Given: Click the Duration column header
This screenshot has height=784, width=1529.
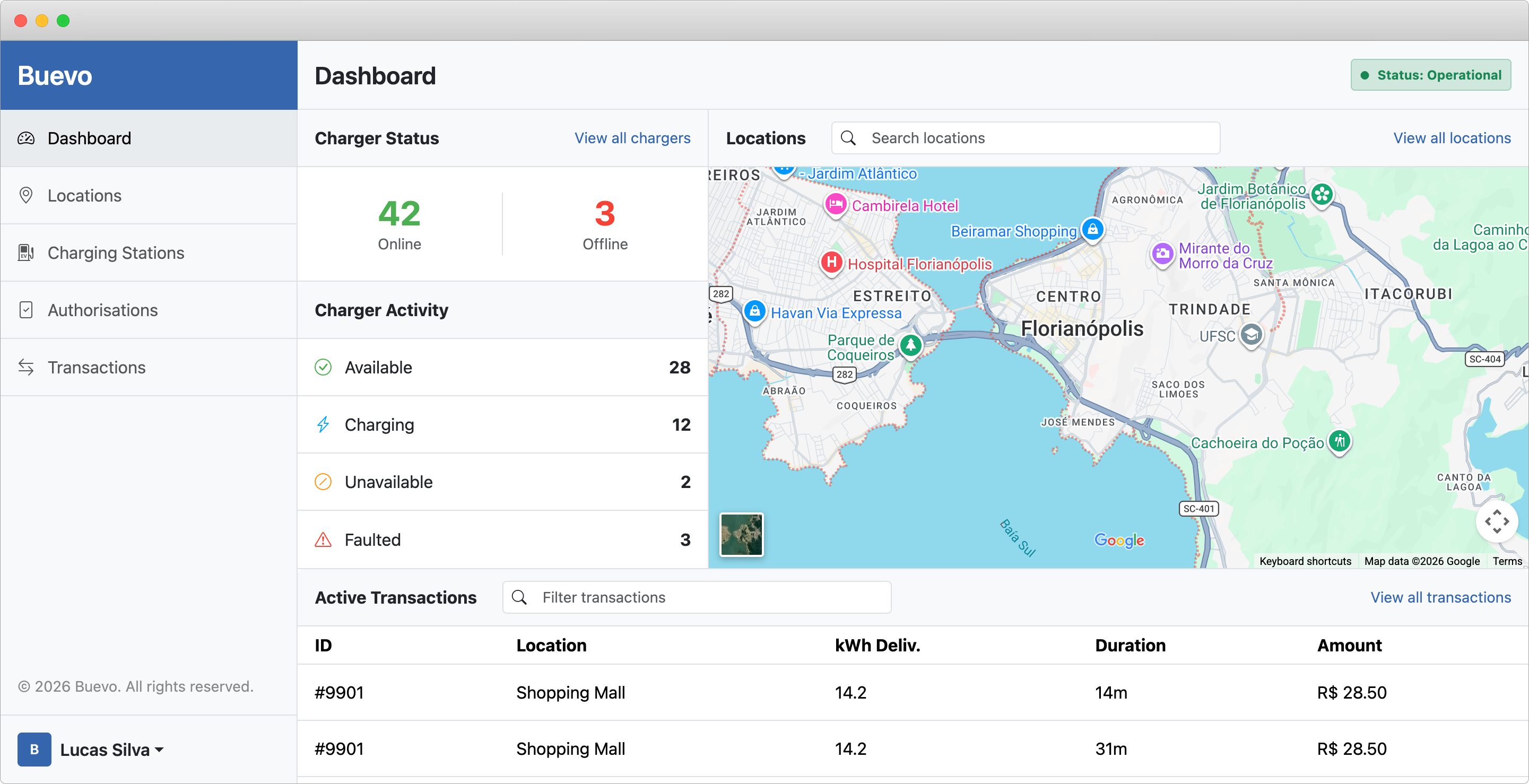Looking at the screenshot, I should pyautogui.click(x=1130, y=645).
